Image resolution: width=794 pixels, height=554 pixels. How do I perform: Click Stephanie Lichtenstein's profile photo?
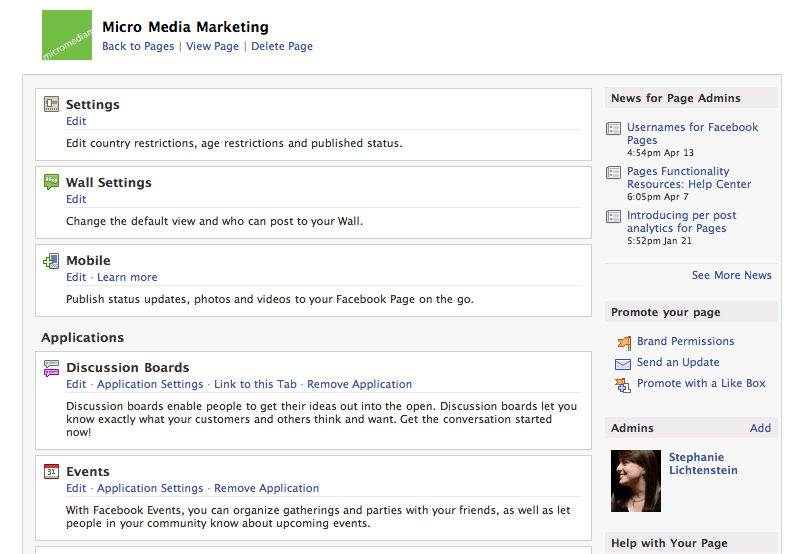pyautogui.click(x=636, y=480)
